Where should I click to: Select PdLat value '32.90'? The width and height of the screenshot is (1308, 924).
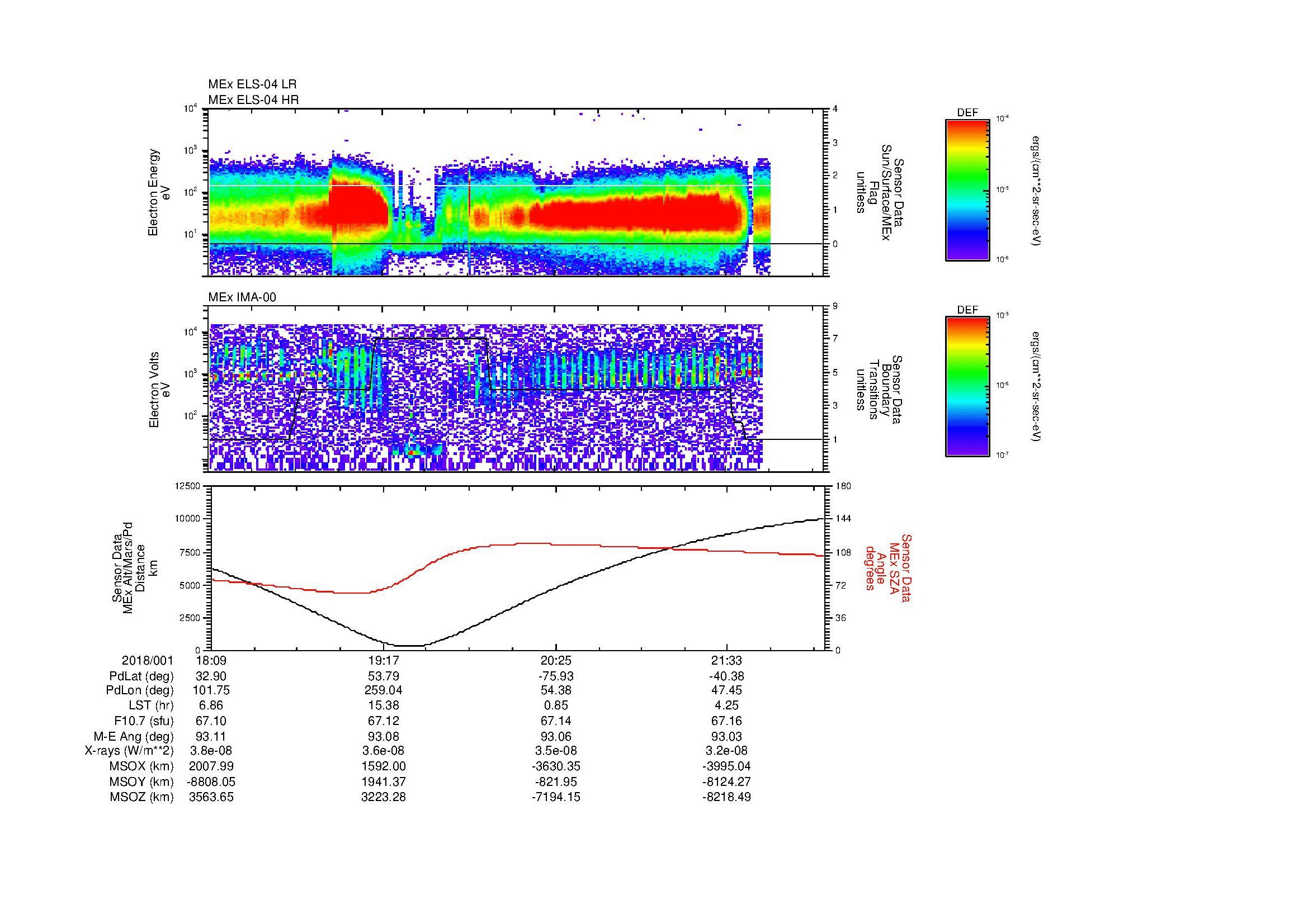pos(211,676)
